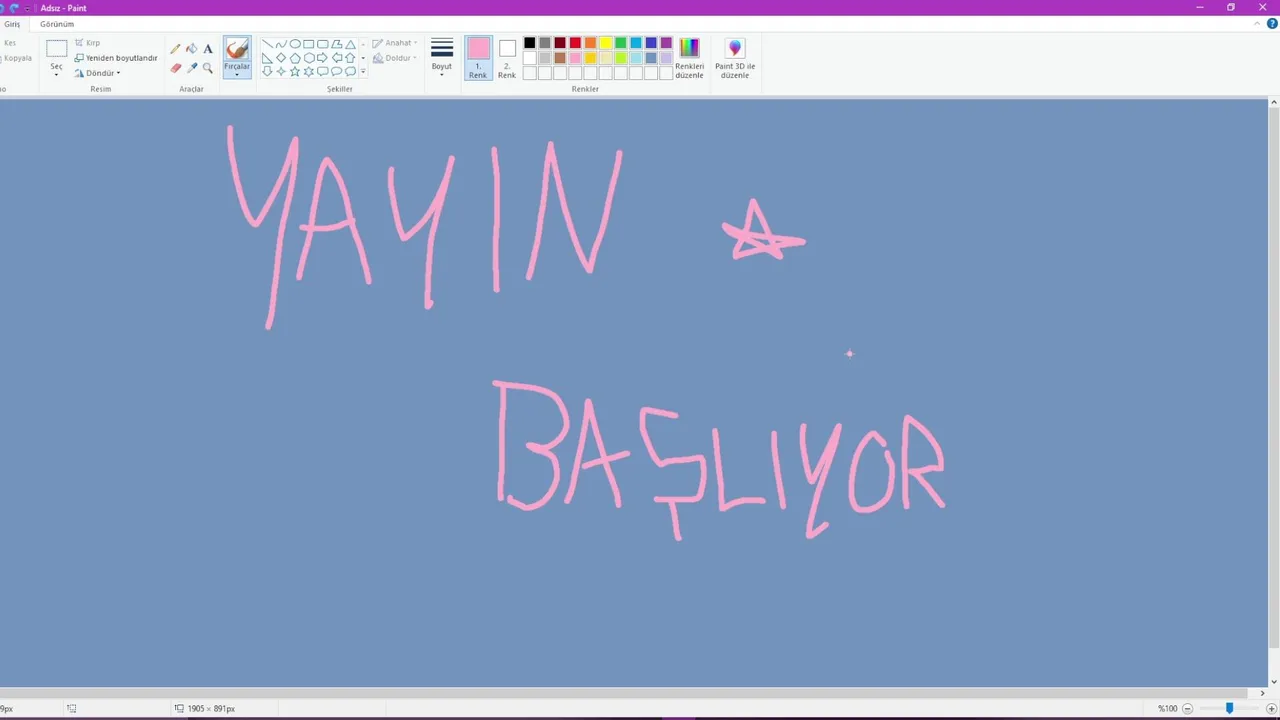Image resolution: width=1280 pixels, height=720 pixels.
Task: Open the Fırçalar brushes dropdown arrow
Action: 237,72
